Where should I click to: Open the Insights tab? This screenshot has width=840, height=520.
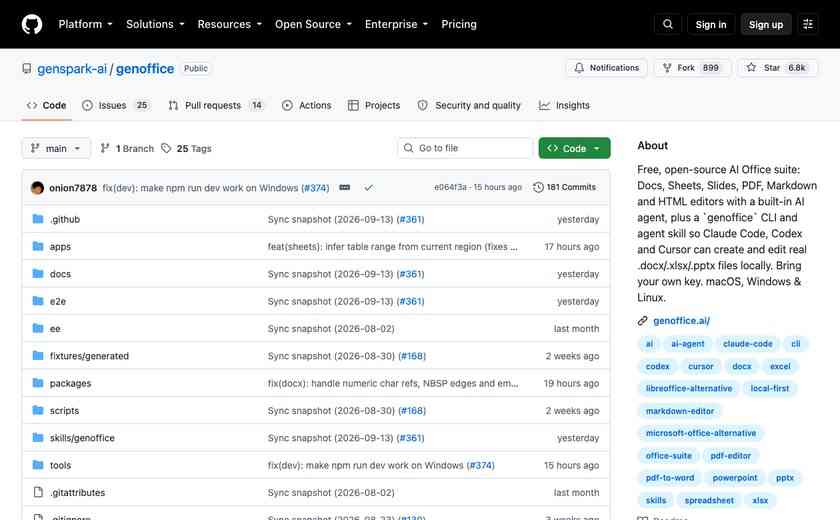click(x=564, y=105)
